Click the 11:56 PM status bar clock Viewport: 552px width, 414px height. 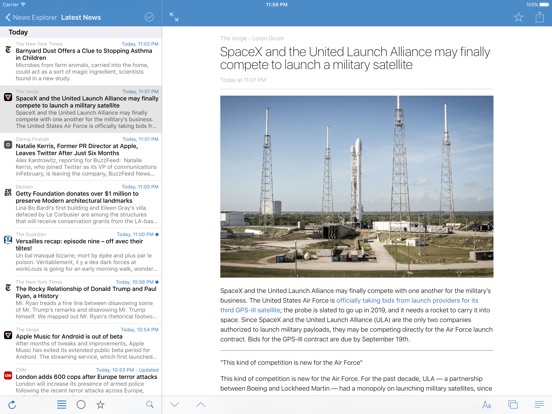click(276, 5)
